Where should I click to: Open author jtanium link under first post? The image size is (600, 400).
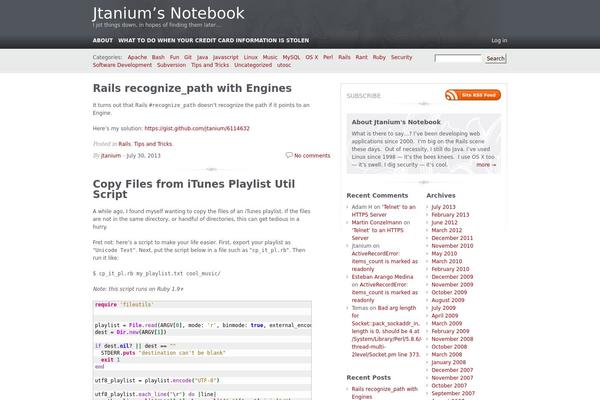click(x=111, y=155)
